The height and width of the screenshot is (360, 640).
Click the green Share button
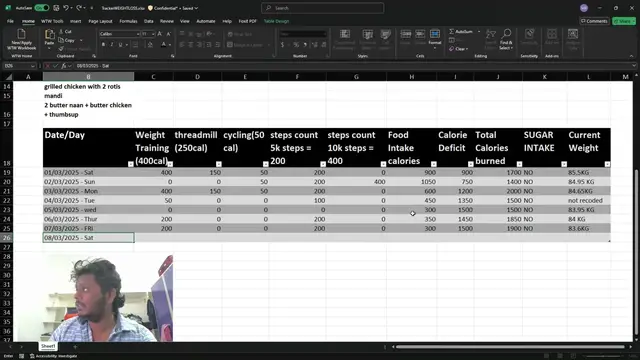point(624,21)
